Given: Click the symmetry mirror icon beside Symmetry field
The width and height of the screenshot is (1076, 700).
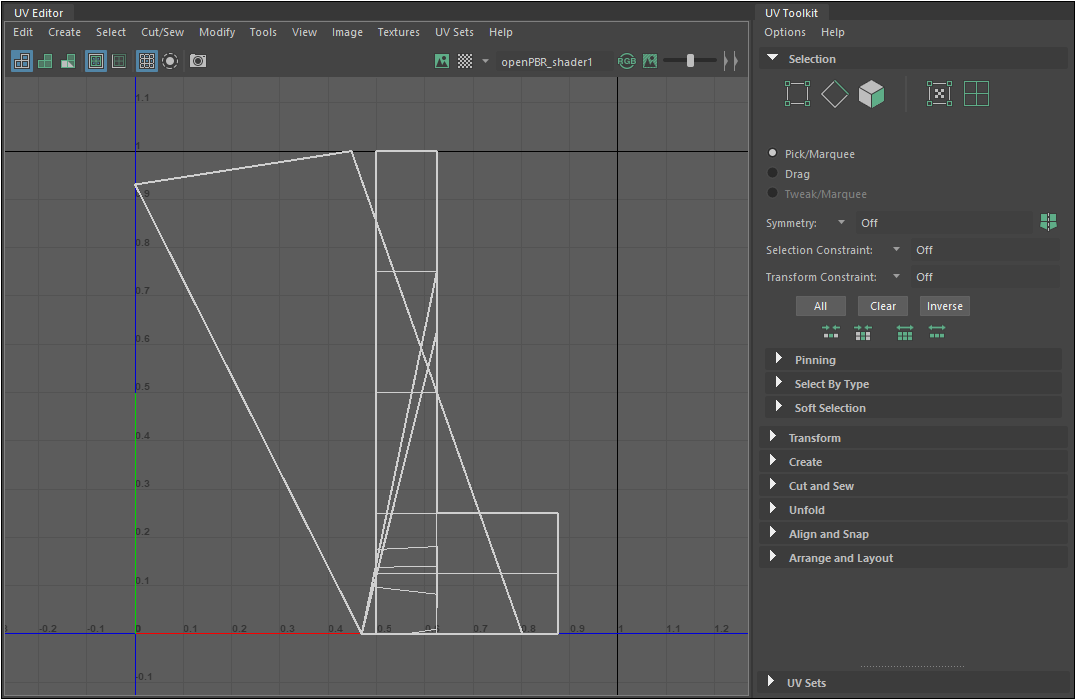Looking at the screenshot, I should point(1048,222).
